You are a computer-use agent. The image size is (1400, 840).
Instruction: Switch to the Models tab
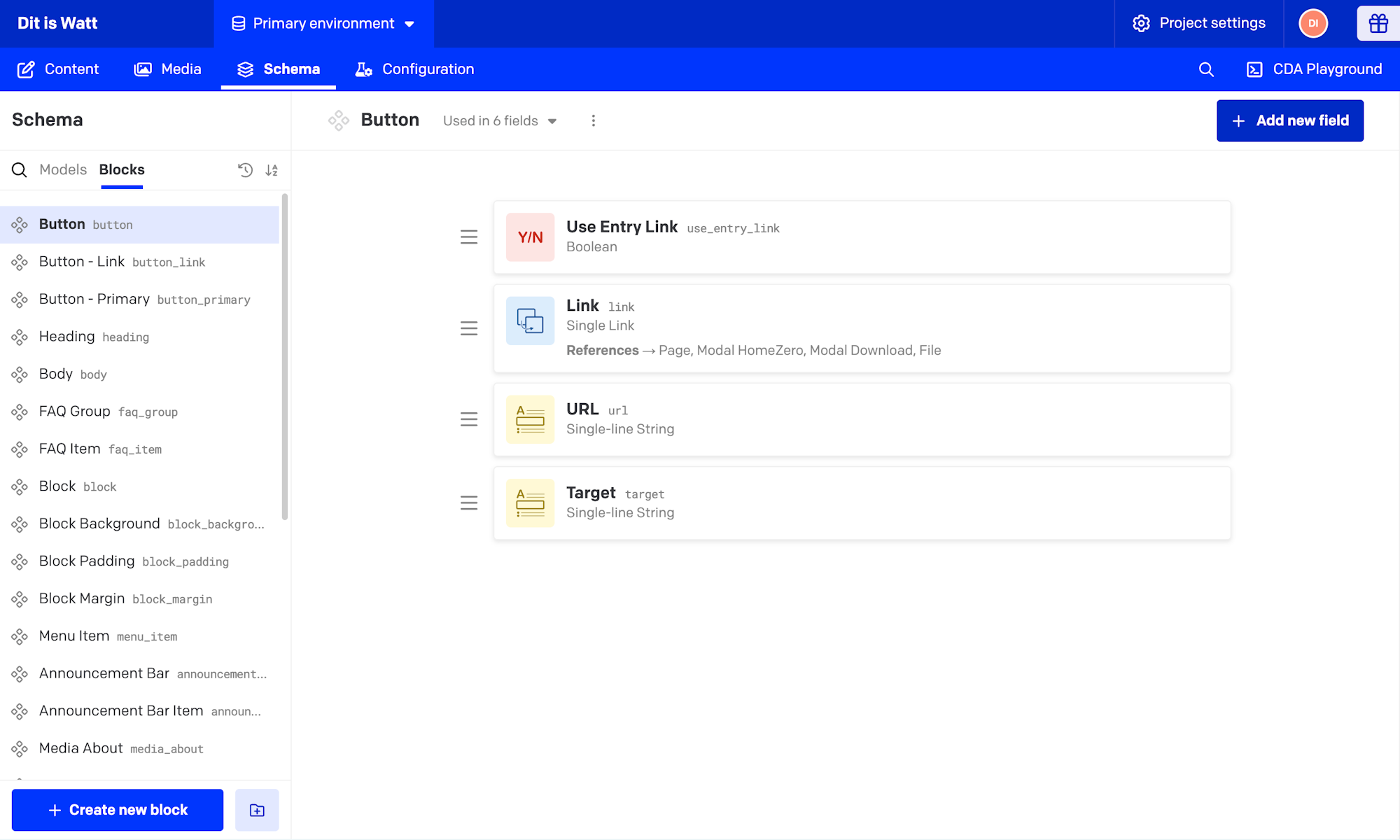(x=63, y=169)
